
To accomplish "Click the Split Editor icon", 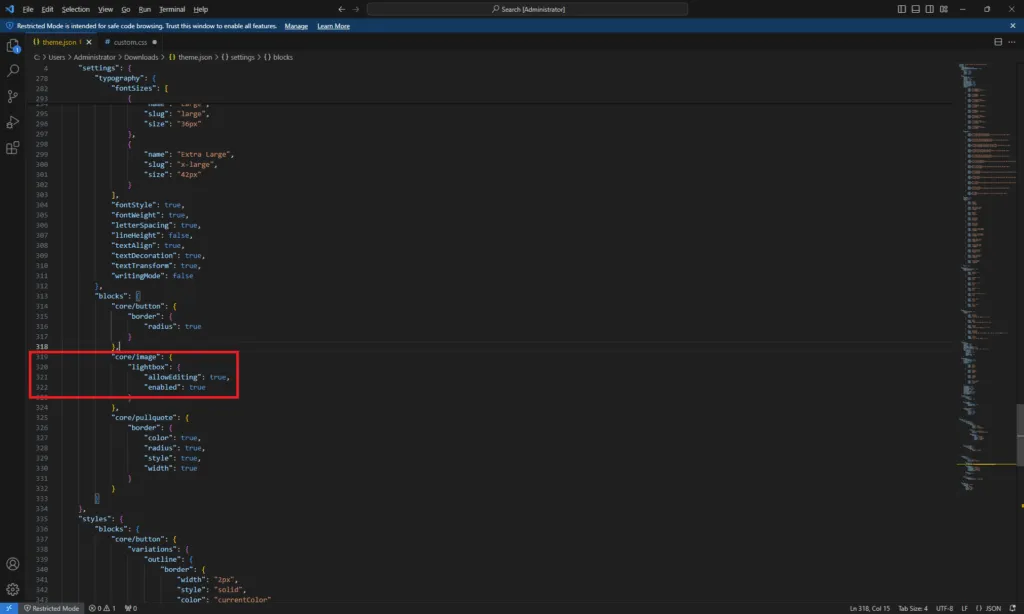I will (997, 42).
